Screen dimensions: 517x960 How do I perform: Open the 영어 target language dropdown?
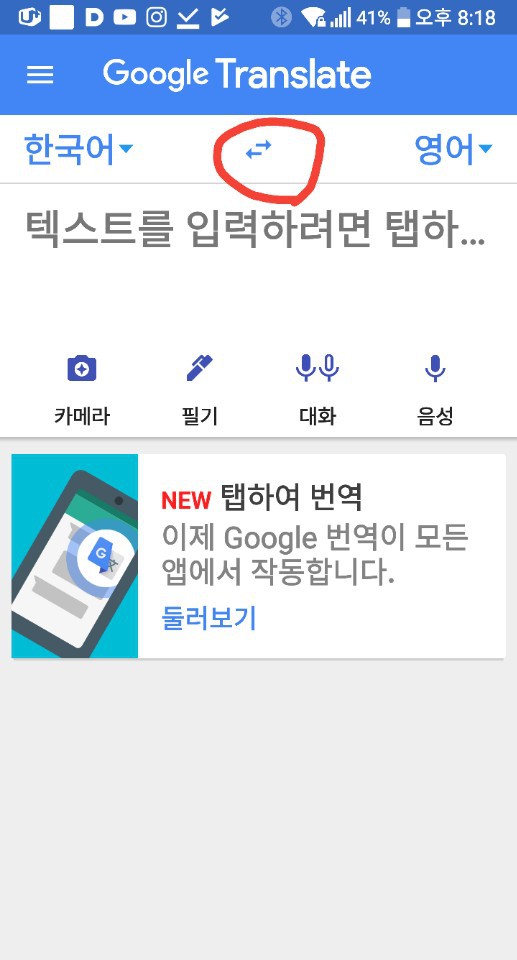coord(453,149)
